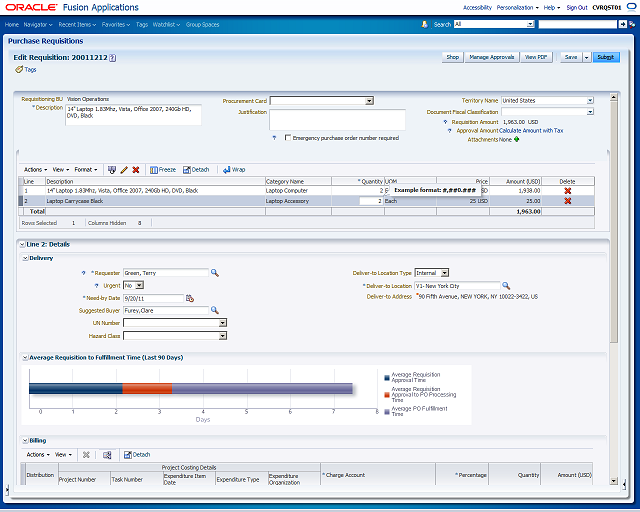Screen dimensions: 640x512
Task: Click Billing toolbar split distribution icon
Action: click(107, 455)
